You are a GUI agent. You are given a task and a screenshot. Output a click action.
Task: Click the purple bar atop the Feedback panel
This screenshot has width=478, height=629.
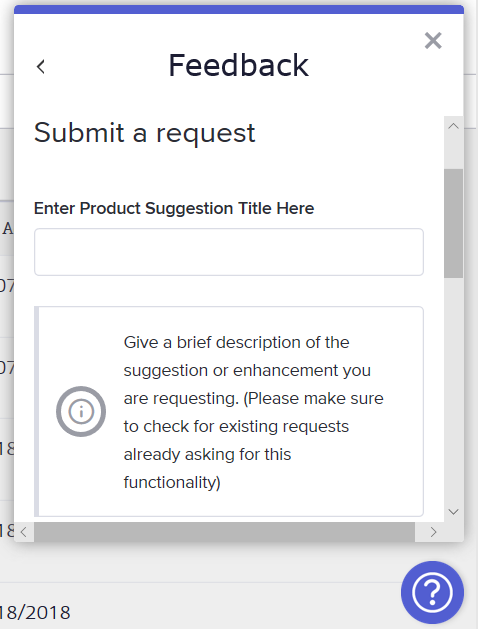click(239, 10)
